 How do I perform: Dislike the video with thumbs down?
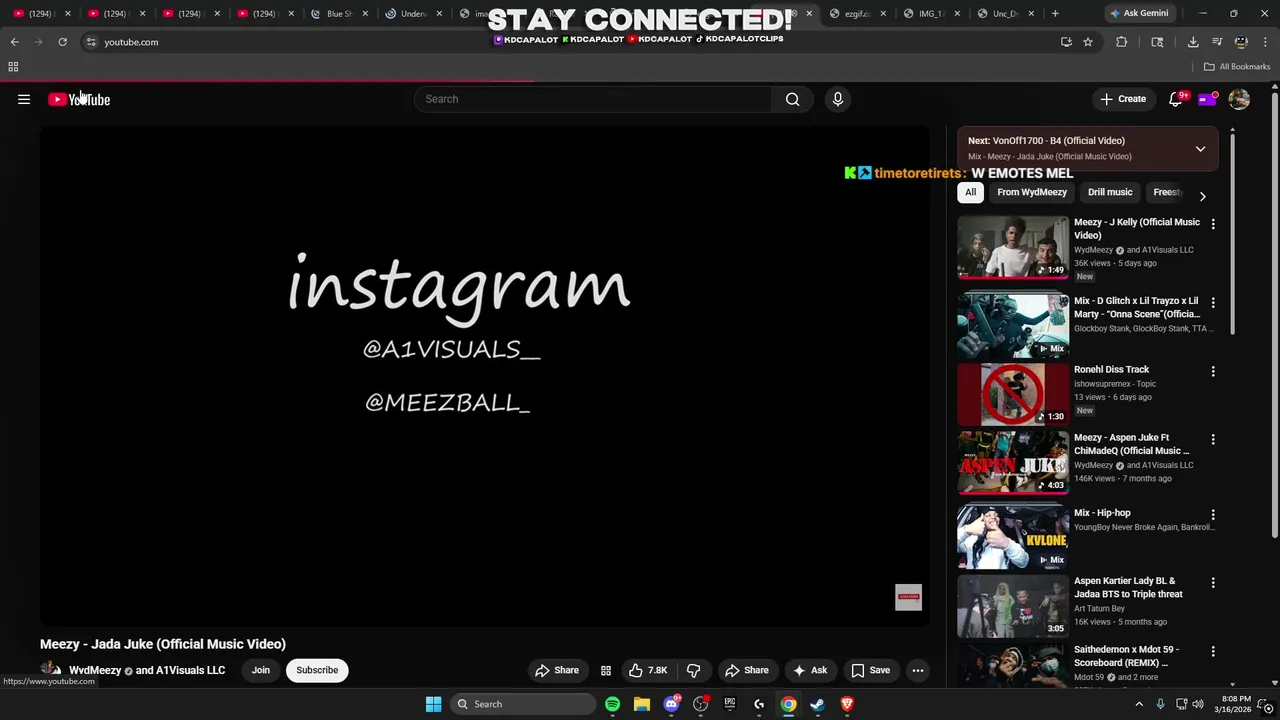point(693,670)
